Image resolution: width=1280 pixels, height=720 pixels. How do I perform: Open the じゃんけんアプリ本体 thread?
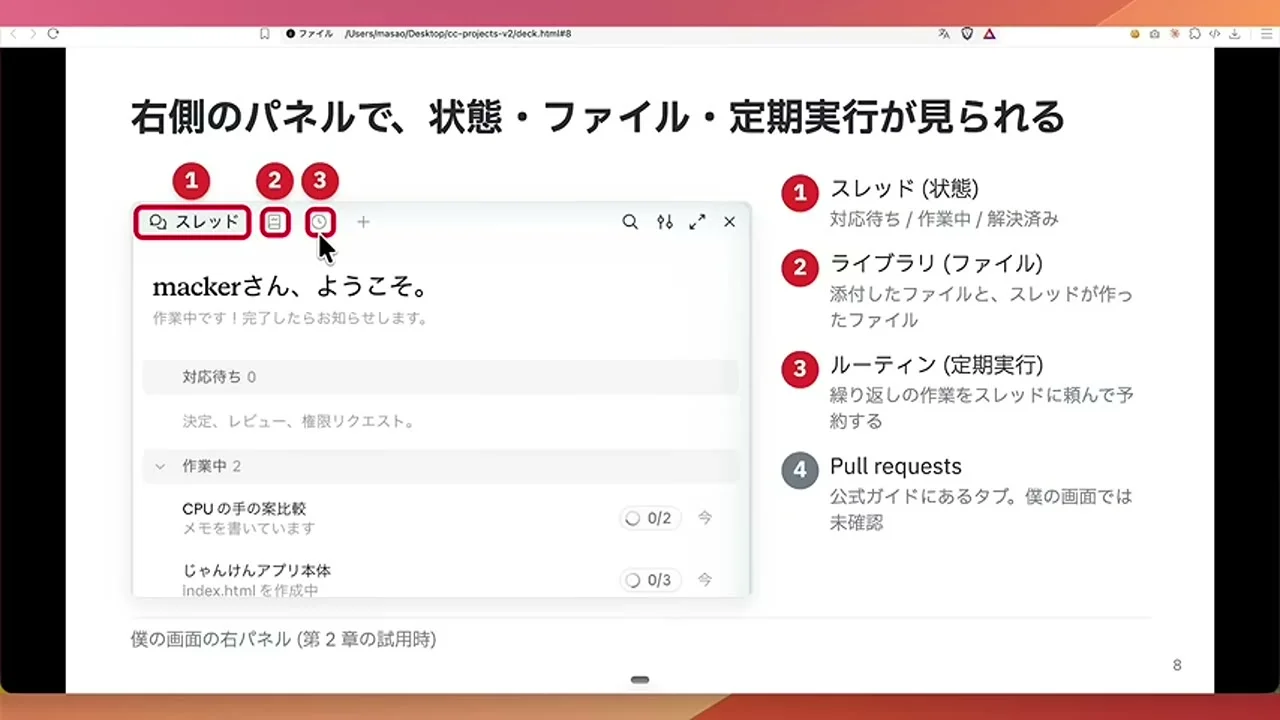256,570
